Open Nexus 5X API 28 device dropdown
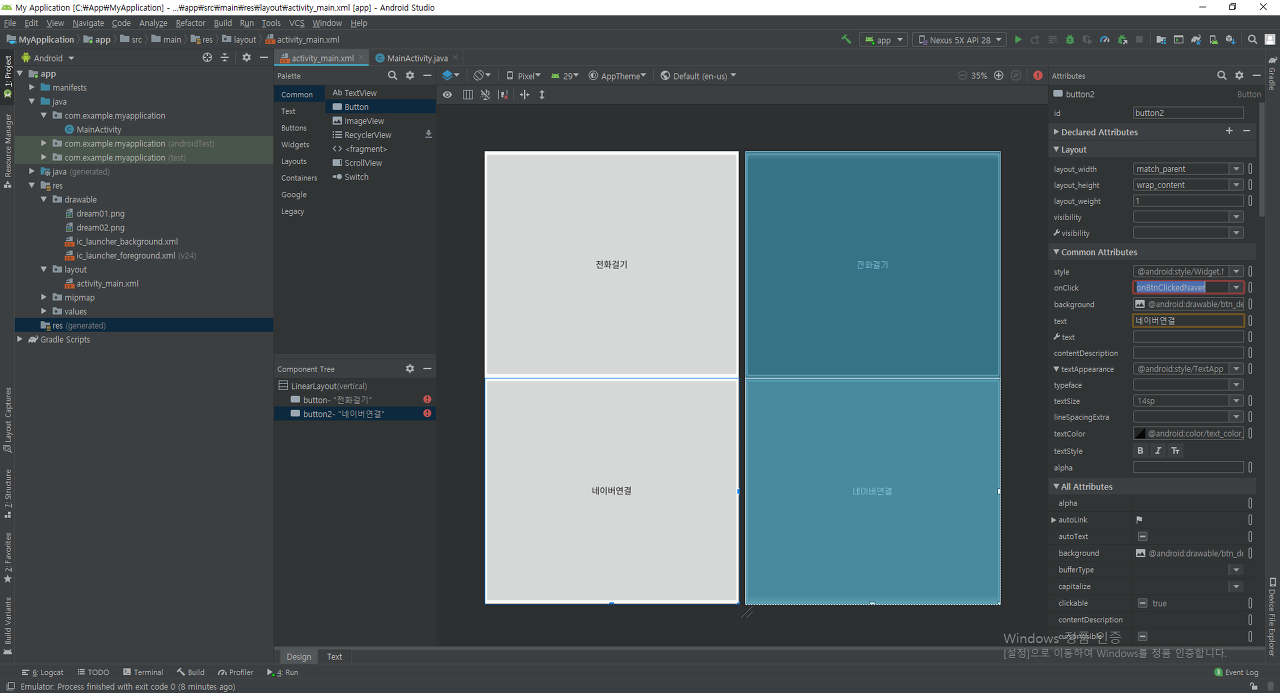The width and height of the screenshot is (1280, 693). 959,40
